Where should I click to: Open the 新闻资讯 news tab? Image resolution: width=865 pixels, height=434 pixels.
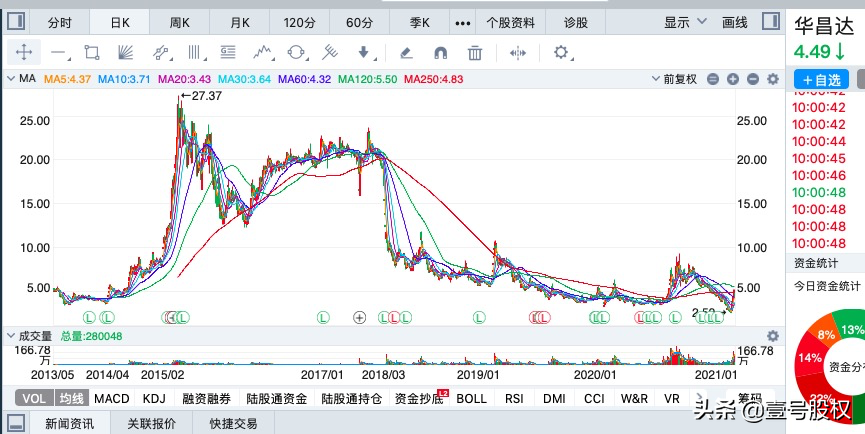click(69, 423)
